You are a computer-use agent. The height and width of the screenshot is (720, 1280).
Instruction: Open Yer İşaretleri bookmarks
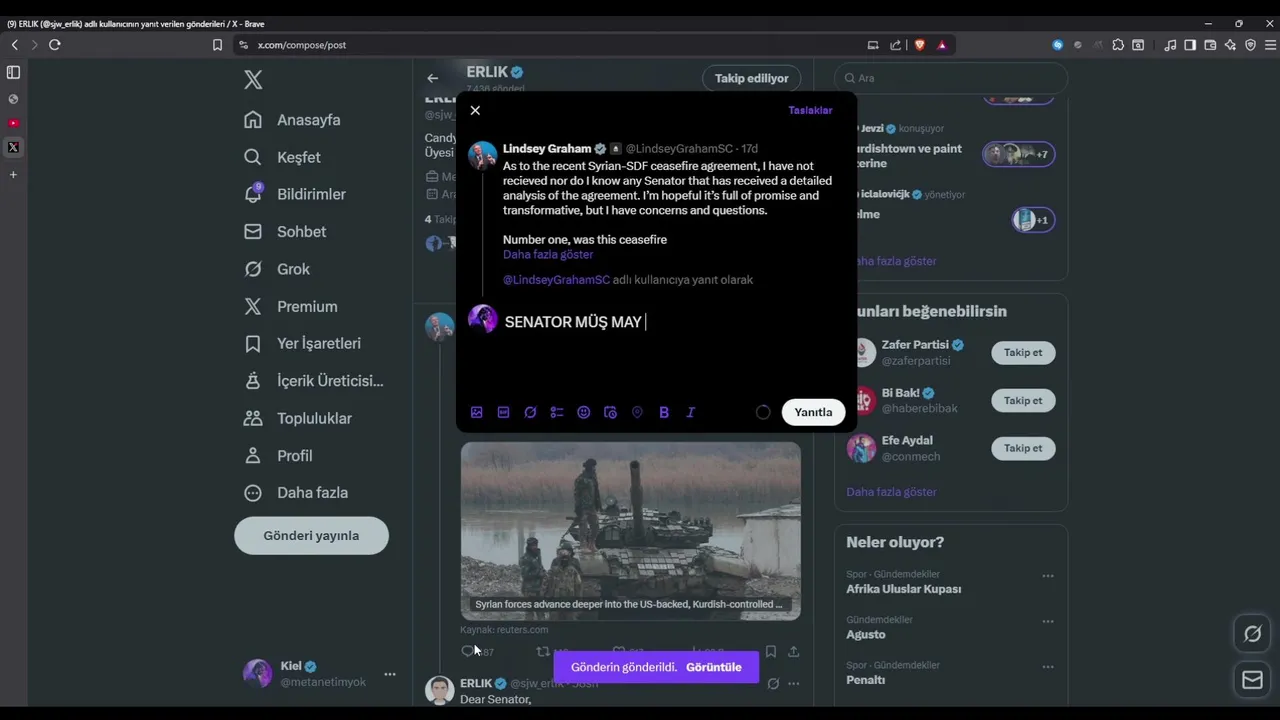click(302, 344)
